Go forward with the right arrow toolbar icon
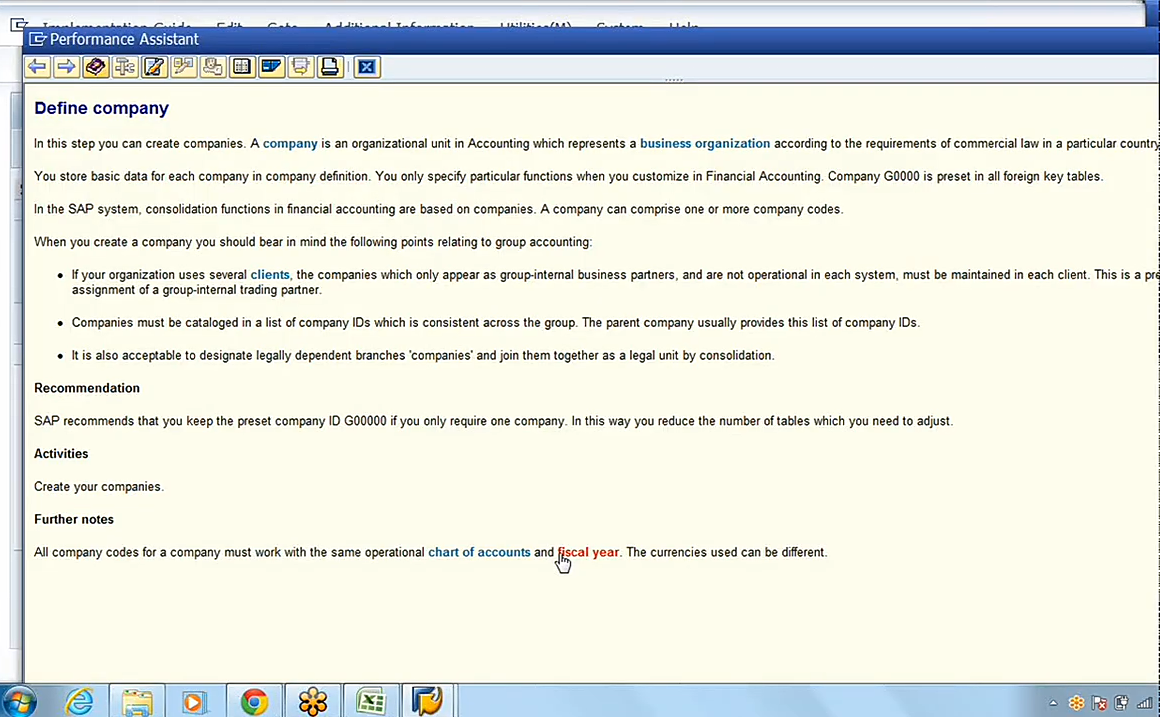 [x=66, y=67]
